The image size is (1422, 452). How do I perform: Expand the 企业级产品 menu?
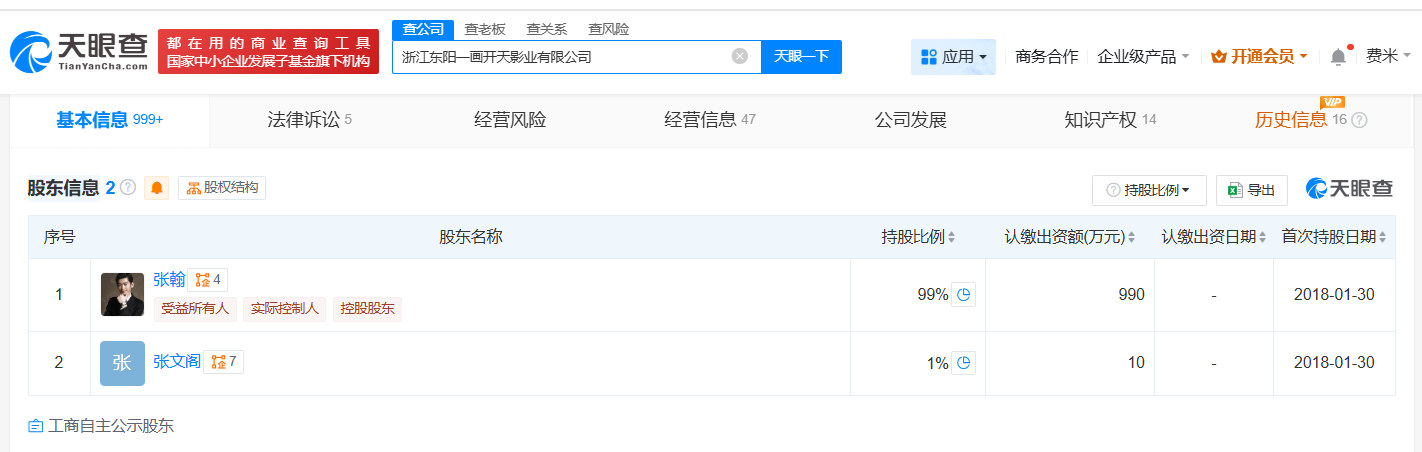tap(1143, 57)
